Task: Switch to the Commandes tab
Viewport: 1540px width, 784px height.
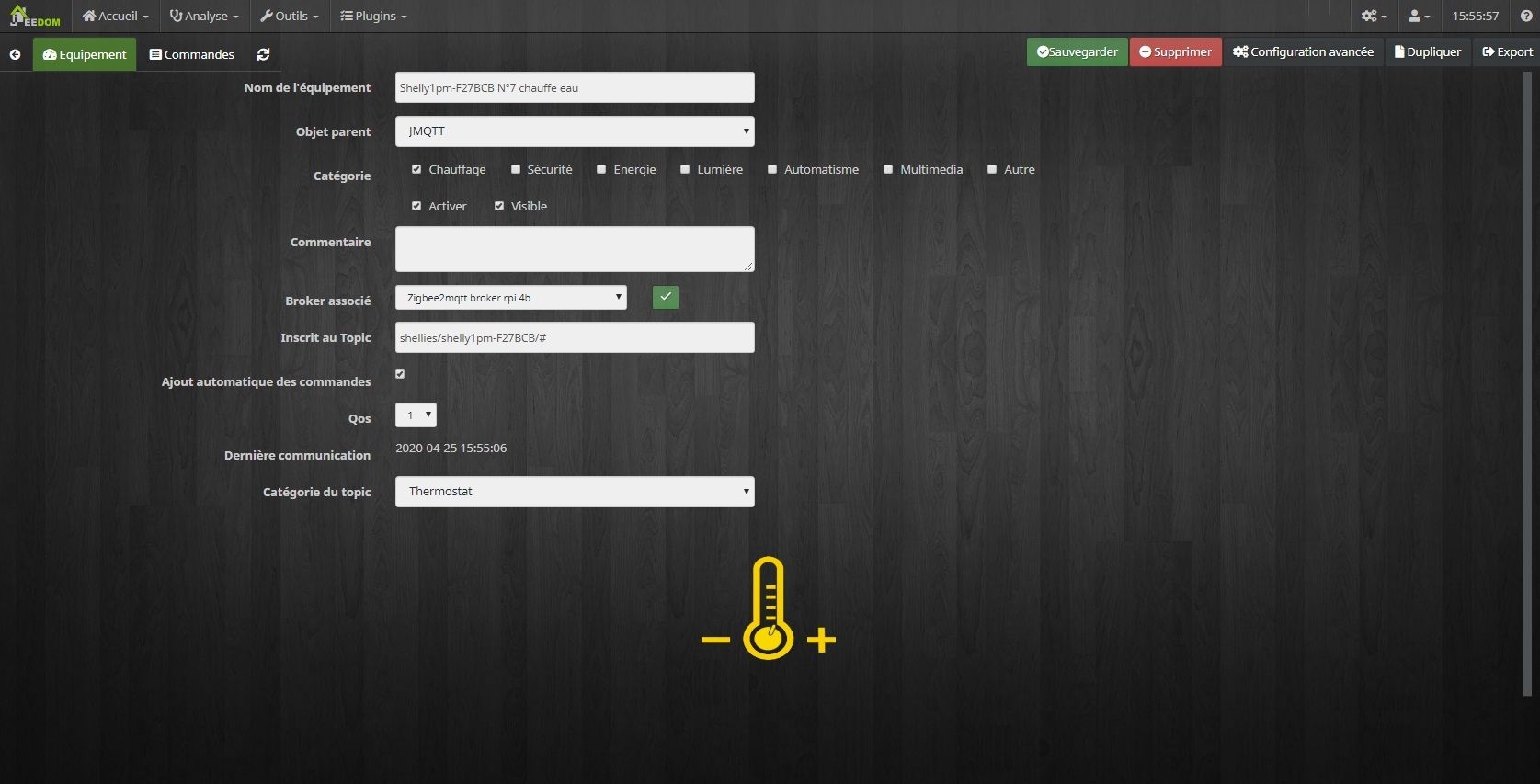Action: [192, 54]
